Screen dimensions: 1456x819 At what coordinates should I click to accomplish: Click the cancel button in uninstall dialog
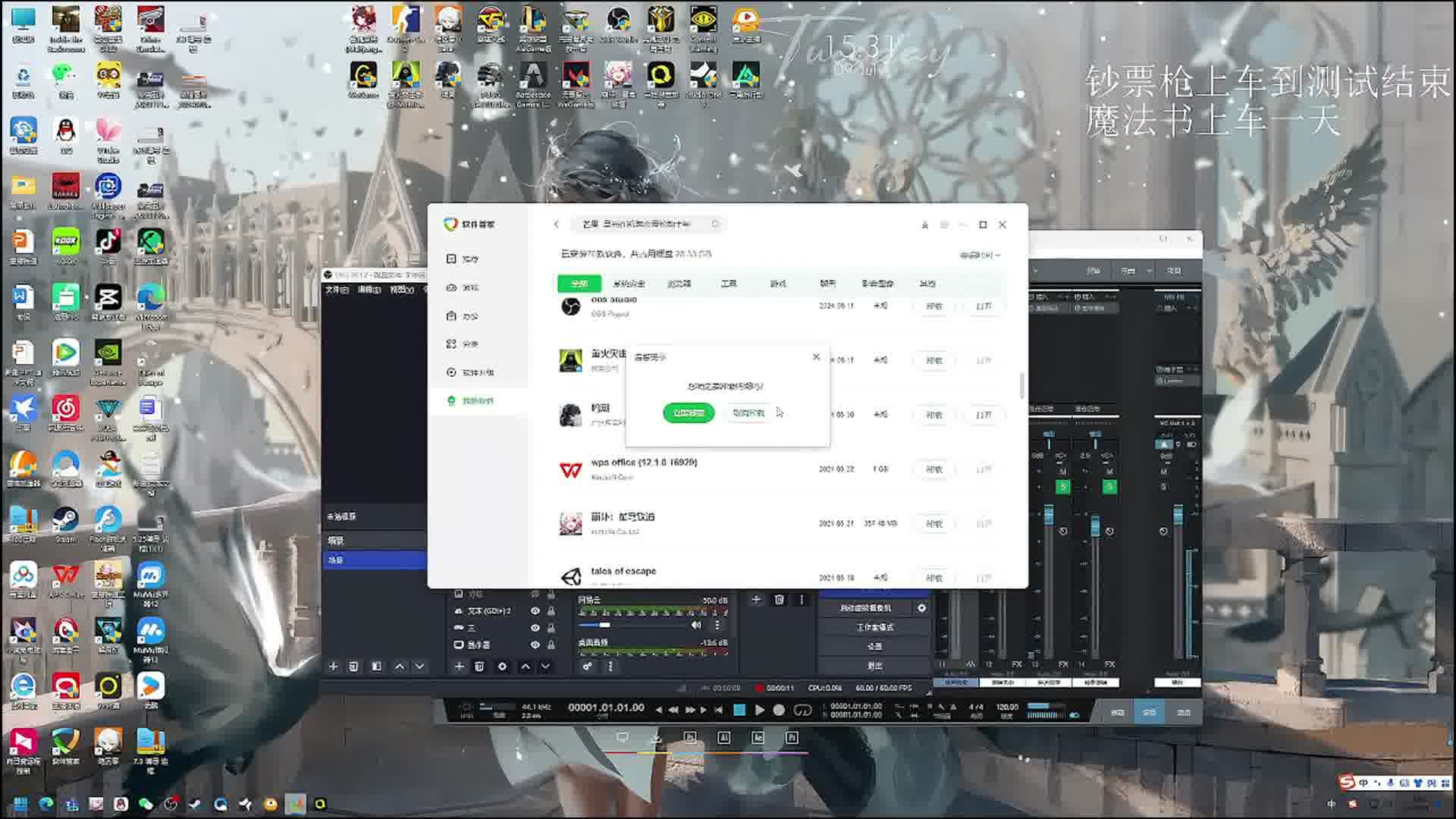coord(748,413)
